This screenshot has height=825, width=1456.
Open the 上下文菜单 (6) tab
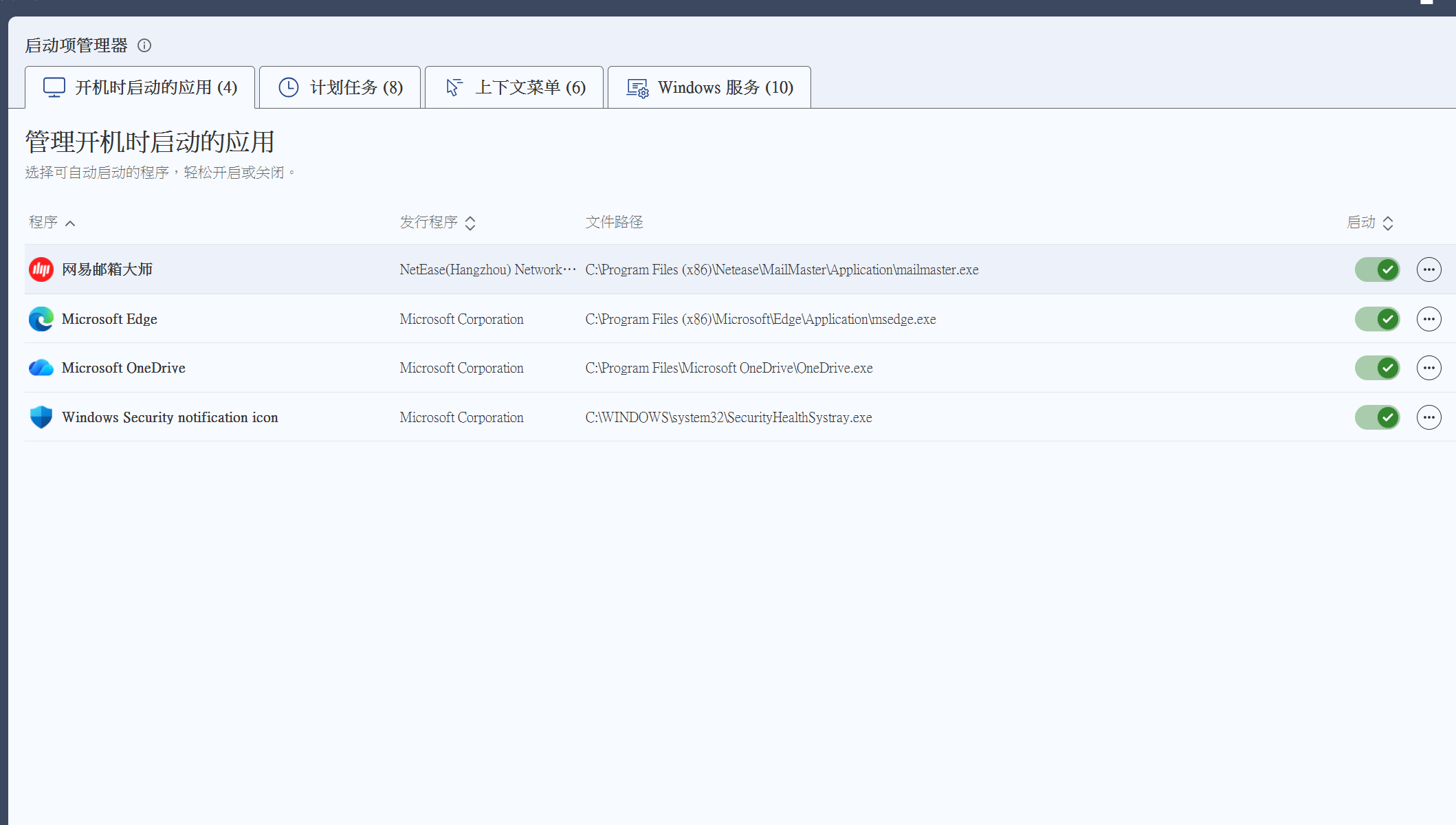(x=514, y=87)
